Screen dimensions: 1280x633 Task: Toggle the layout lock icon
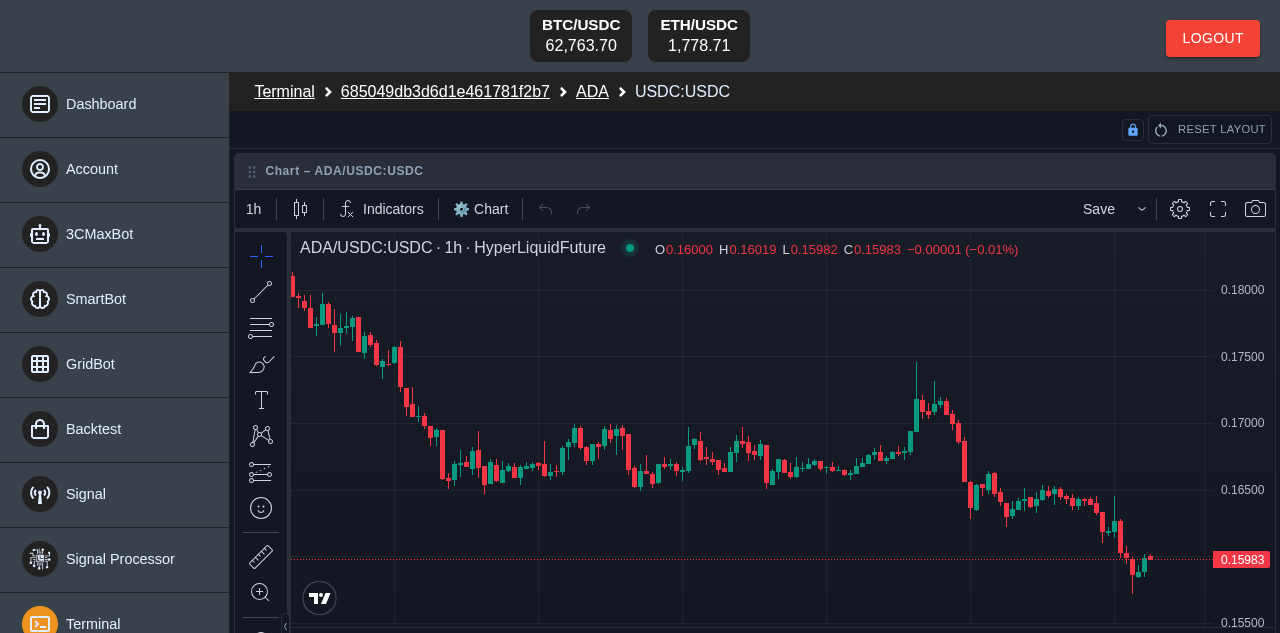[1133, 130]
